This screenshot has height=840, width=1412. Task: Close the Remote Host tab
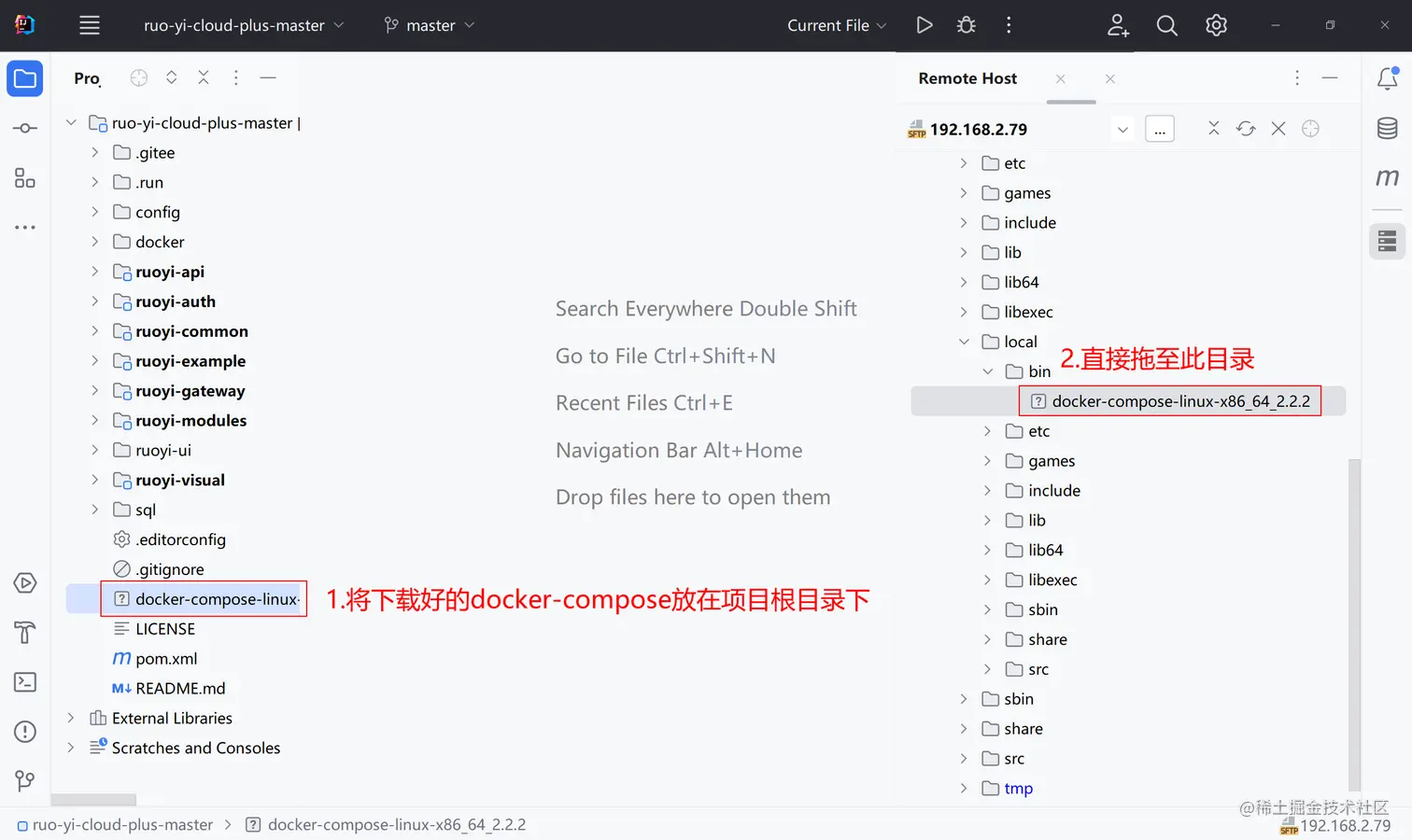[x=1061, y=78]
